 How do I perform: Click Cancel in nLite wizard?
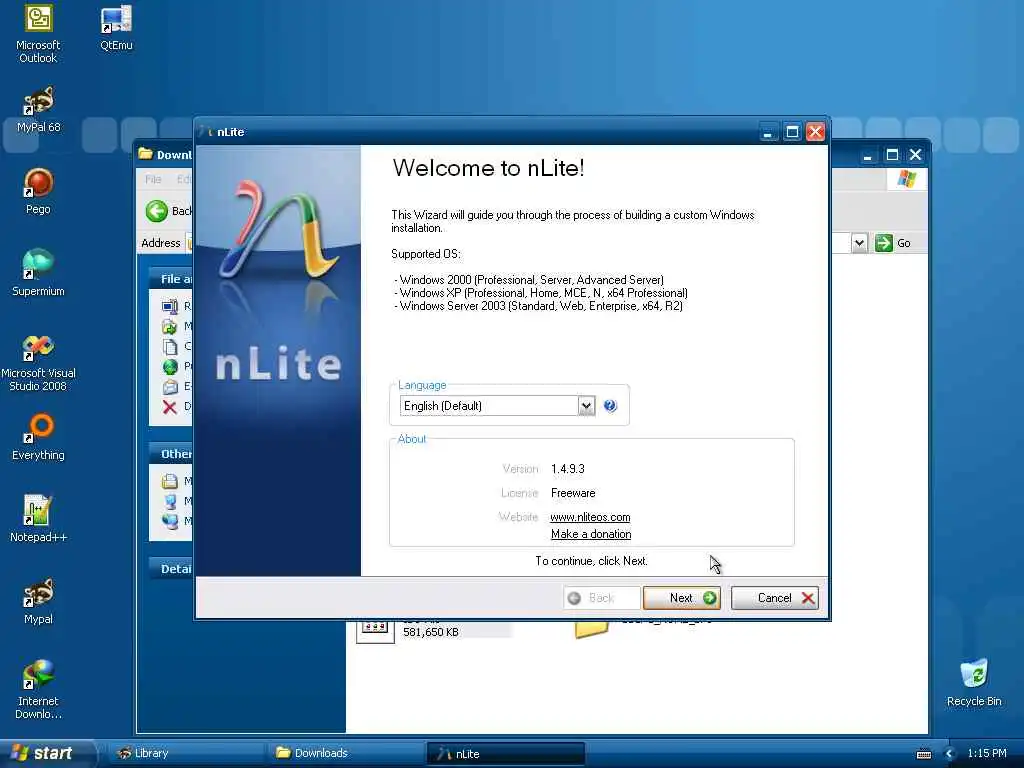[x=775, y=598]
